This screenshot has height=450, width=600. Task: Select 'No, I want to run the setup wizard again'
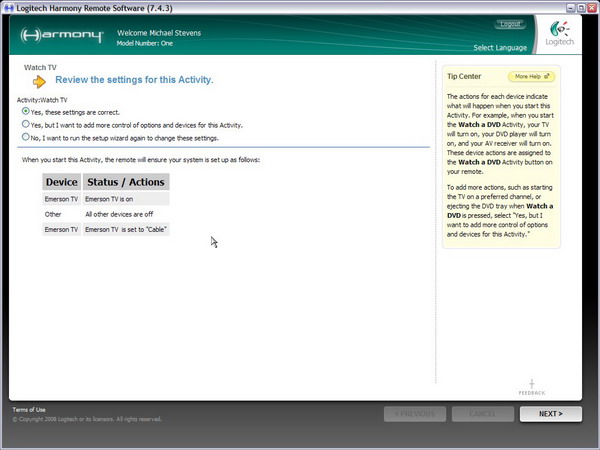(x=26, y=137)
